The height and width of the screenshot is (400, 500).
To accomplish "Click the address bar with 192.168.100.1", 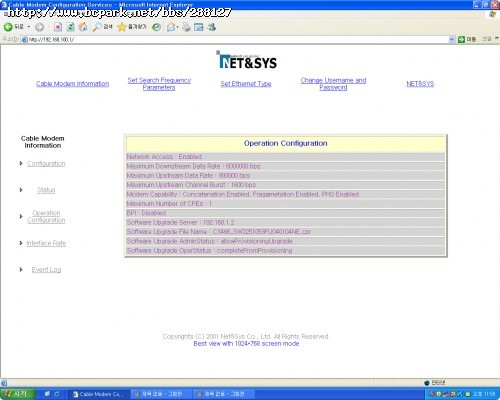I will (x=235, y=39).
